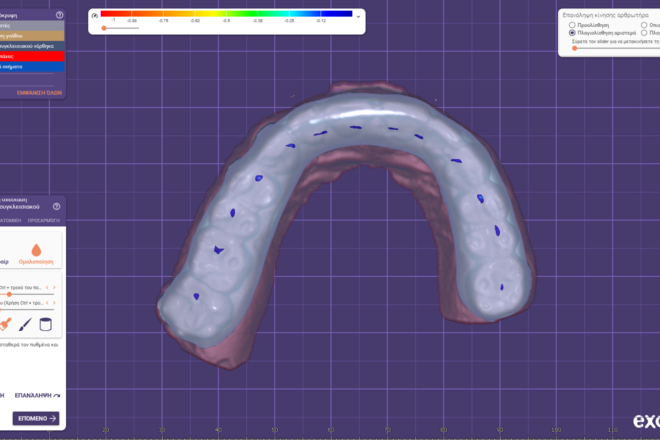
Task: Click the '-0.5' label on the color scale
Action: tap(226, 21)
